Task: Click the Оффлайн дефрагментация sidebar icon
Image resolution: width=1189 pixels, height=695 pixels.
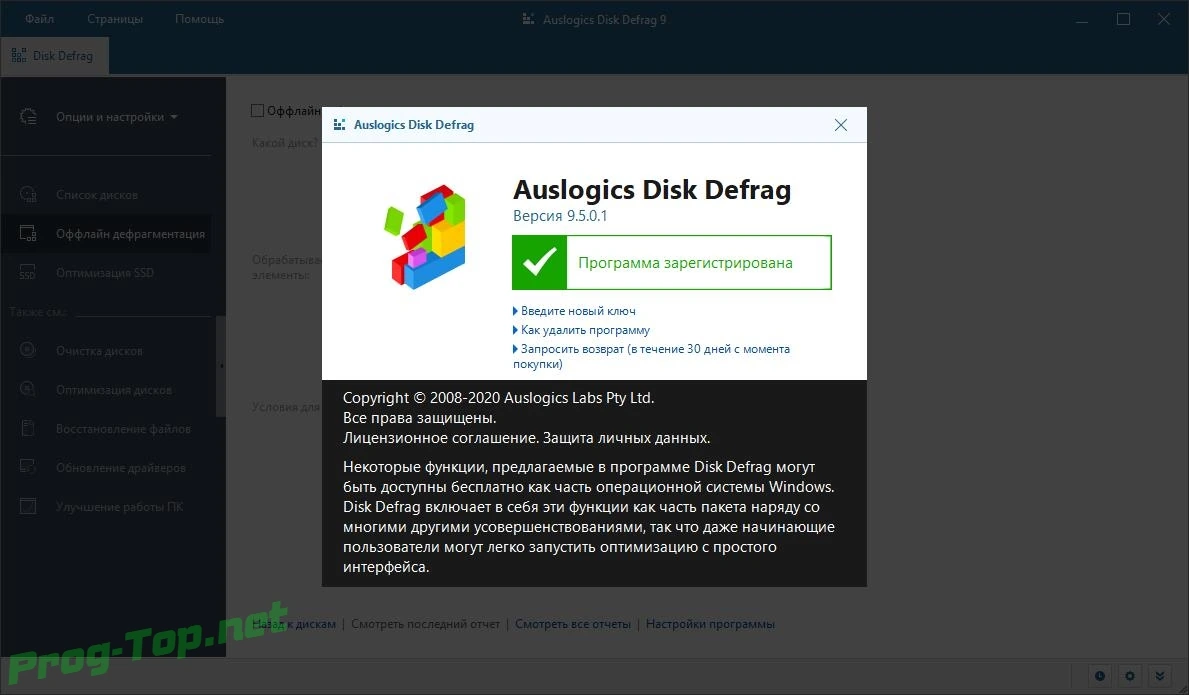Action: 28,233
